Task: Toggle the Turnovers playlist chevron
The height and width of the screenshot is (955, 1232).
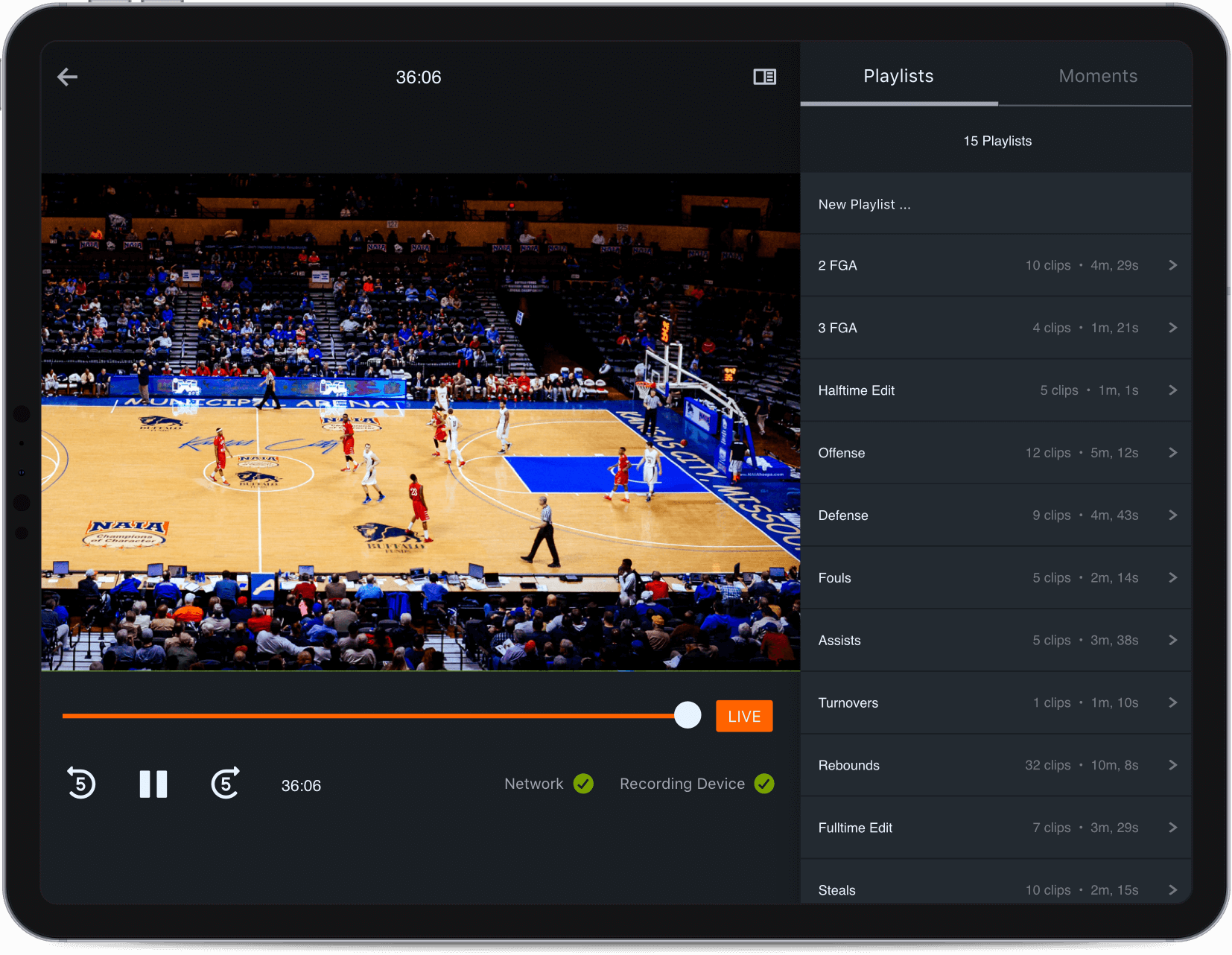Action: (x=1172, y=702)
